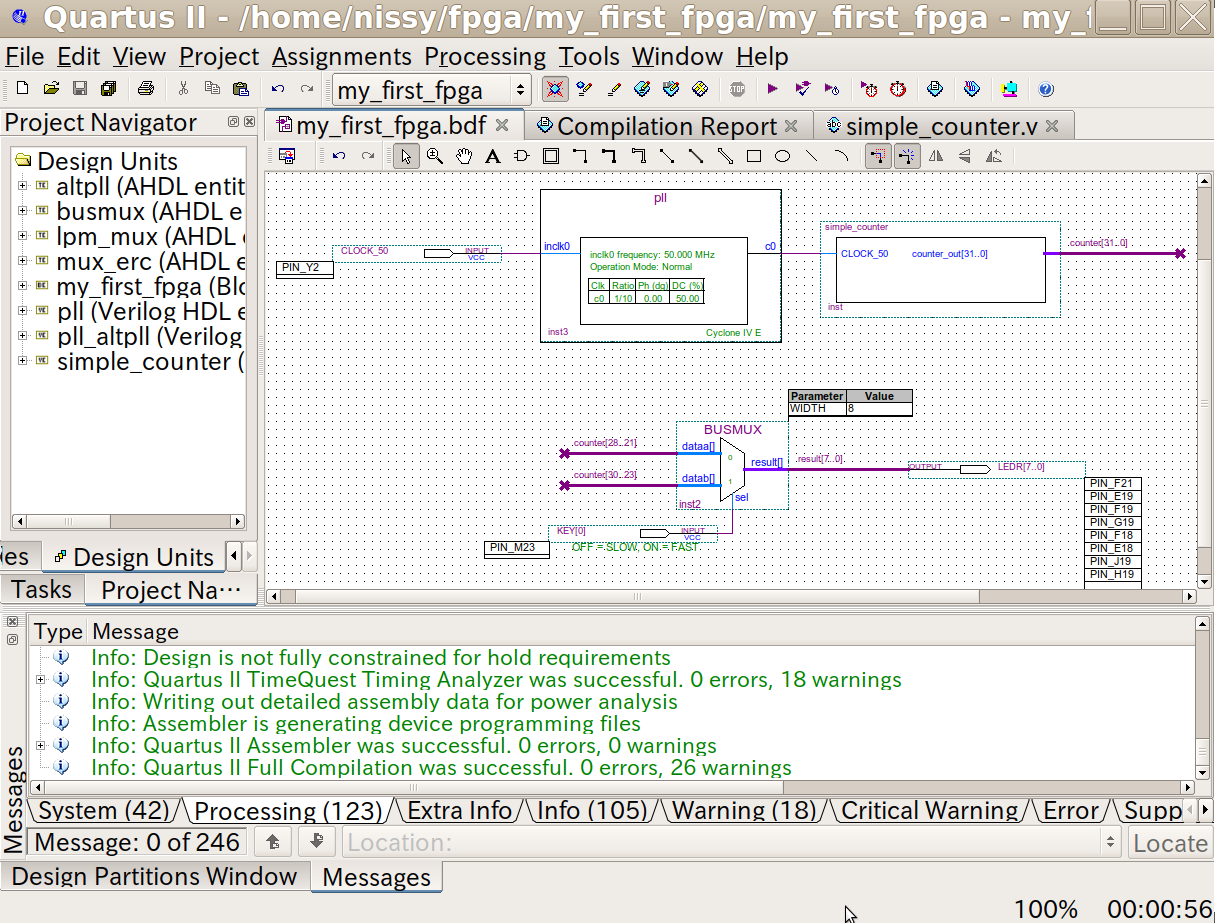Screen dimensions: 1215x923
Task: Select the Oval drawing tool
Action: [x=783, y=156]
